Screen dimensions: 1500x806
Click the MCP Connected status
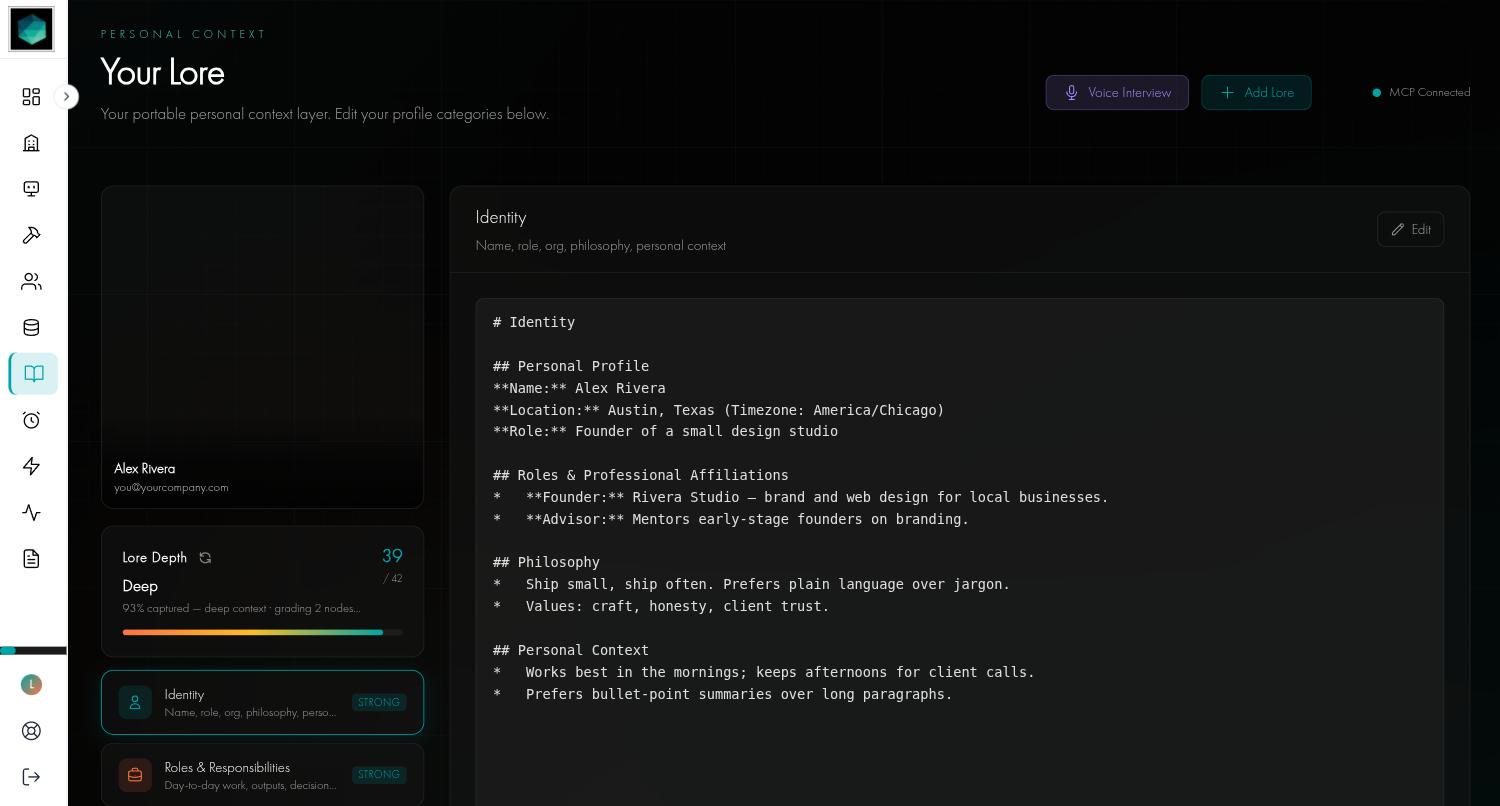click(x=1421, y=92)
